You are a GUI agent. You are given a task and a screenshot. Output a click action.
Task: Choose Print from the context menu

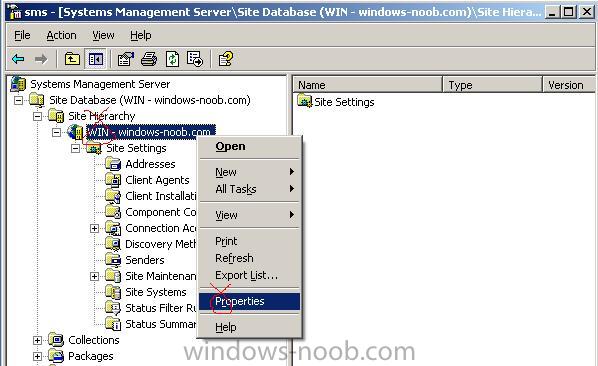[249, 241]
